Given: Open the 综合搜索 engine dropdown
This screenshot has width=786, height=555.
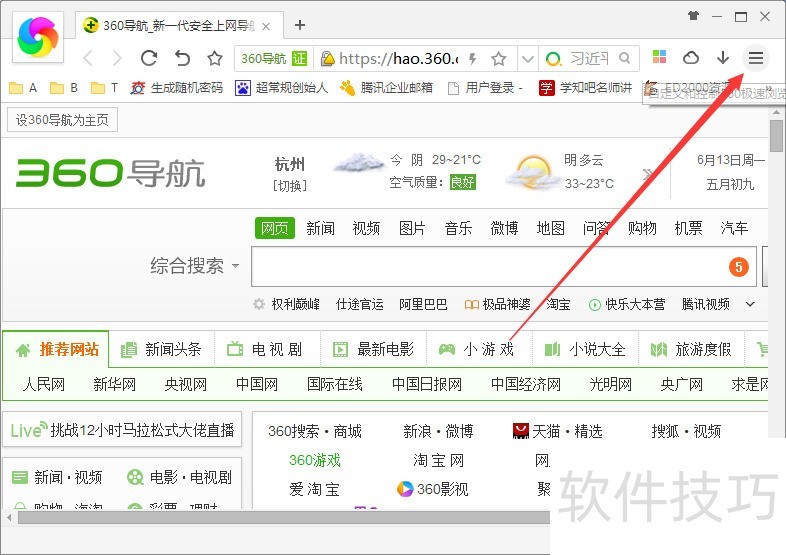Looking at the screenshot, I should [194, 265].
